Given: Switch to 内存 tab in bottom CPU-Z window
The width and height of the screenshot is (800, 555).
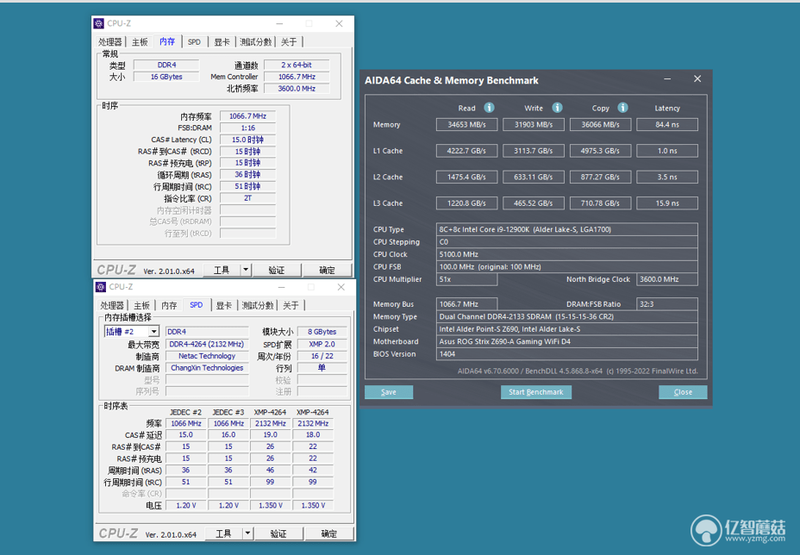Looking at the screenshot, I should tap(169, 306).
